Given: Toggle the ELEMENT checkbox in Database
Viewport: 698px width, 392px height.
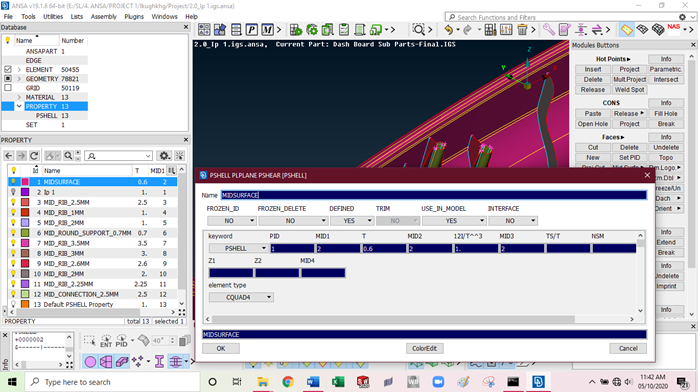Looking at the screenshot, I should click(x=8, y=69).
